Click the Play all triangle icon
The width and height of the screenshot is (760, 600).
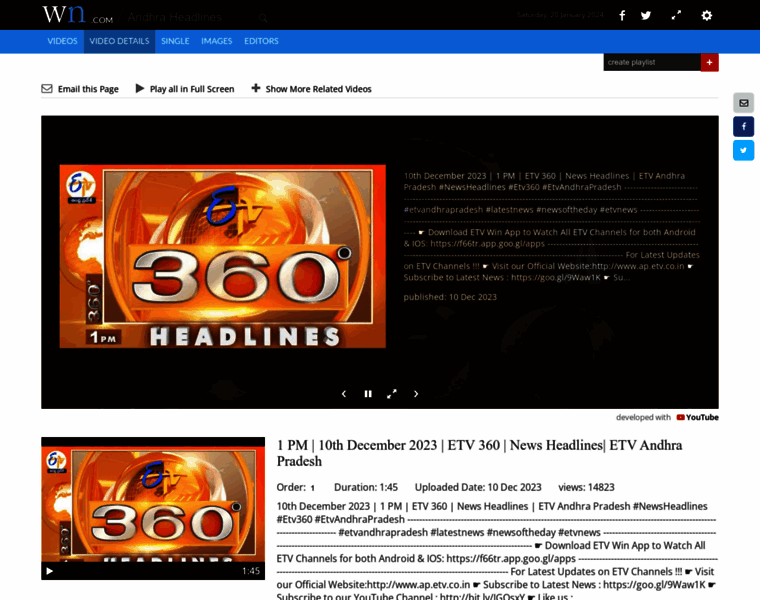(x=140, y=88)
